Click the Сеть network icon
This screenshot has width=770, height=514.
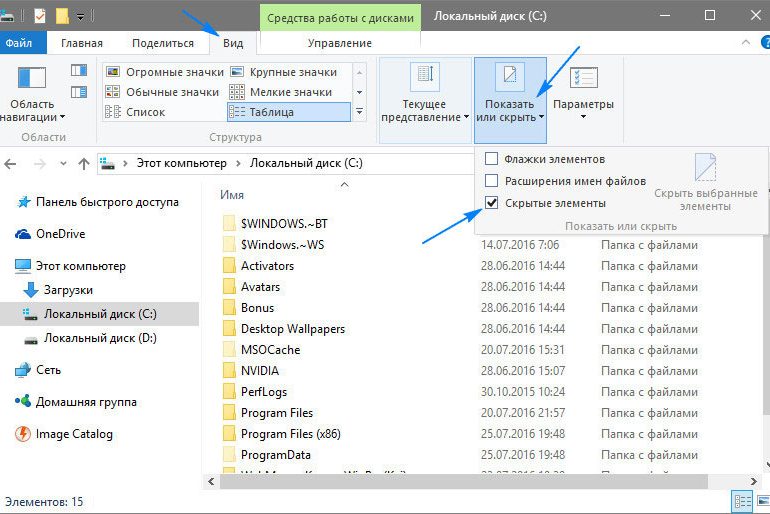[23, 370]
